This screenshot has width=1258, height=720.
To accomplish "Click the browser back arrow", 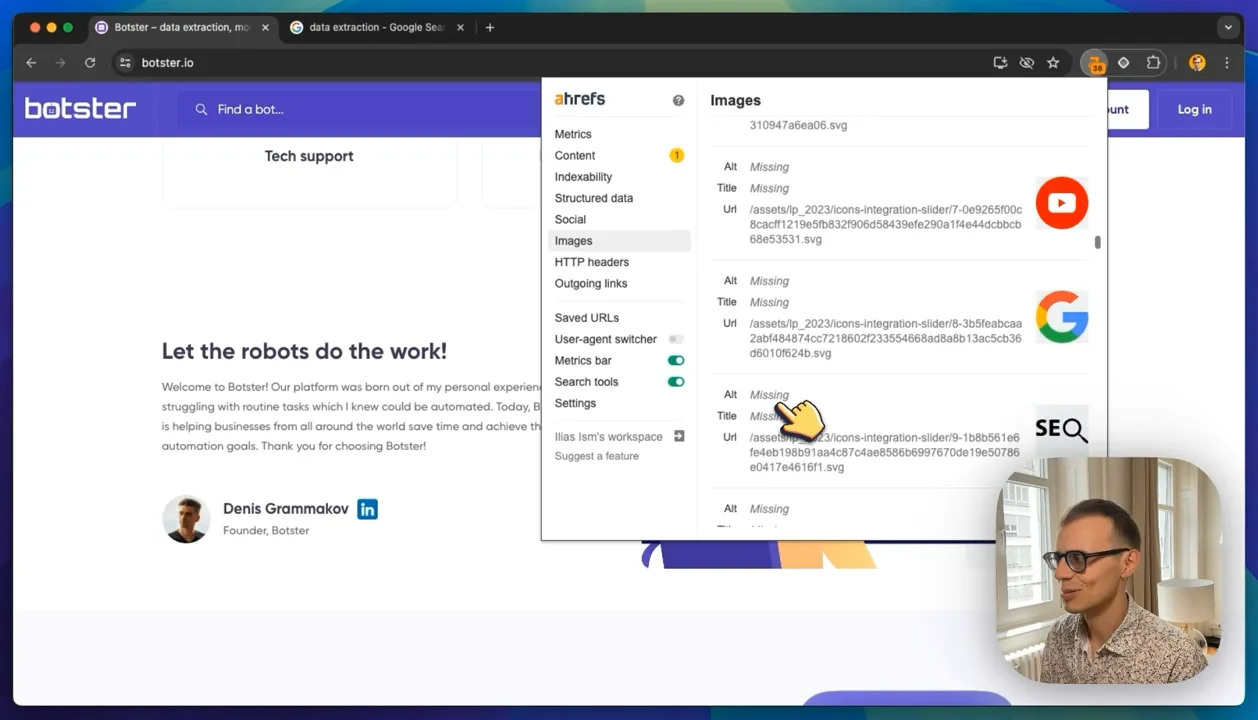I will (x=31, y=63).
